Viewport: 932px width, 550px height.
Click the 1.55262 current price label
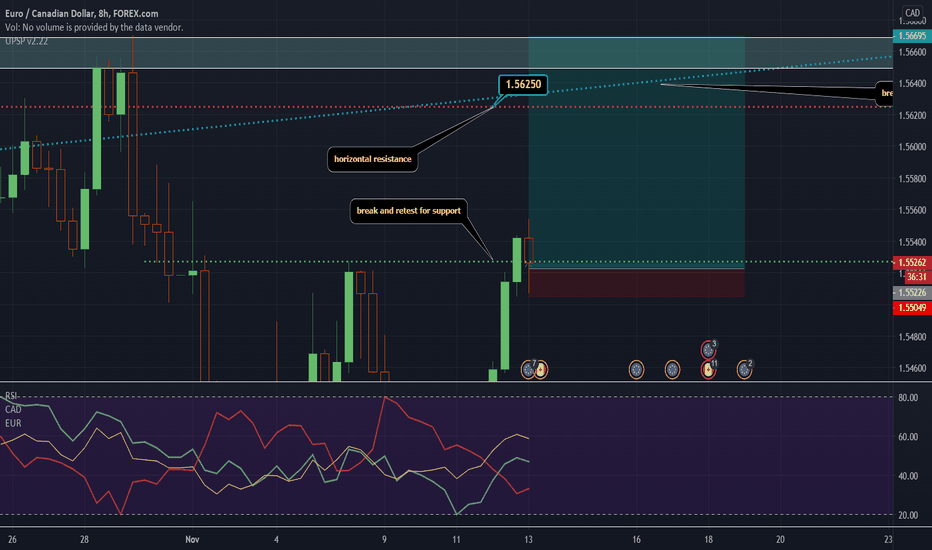912,262
